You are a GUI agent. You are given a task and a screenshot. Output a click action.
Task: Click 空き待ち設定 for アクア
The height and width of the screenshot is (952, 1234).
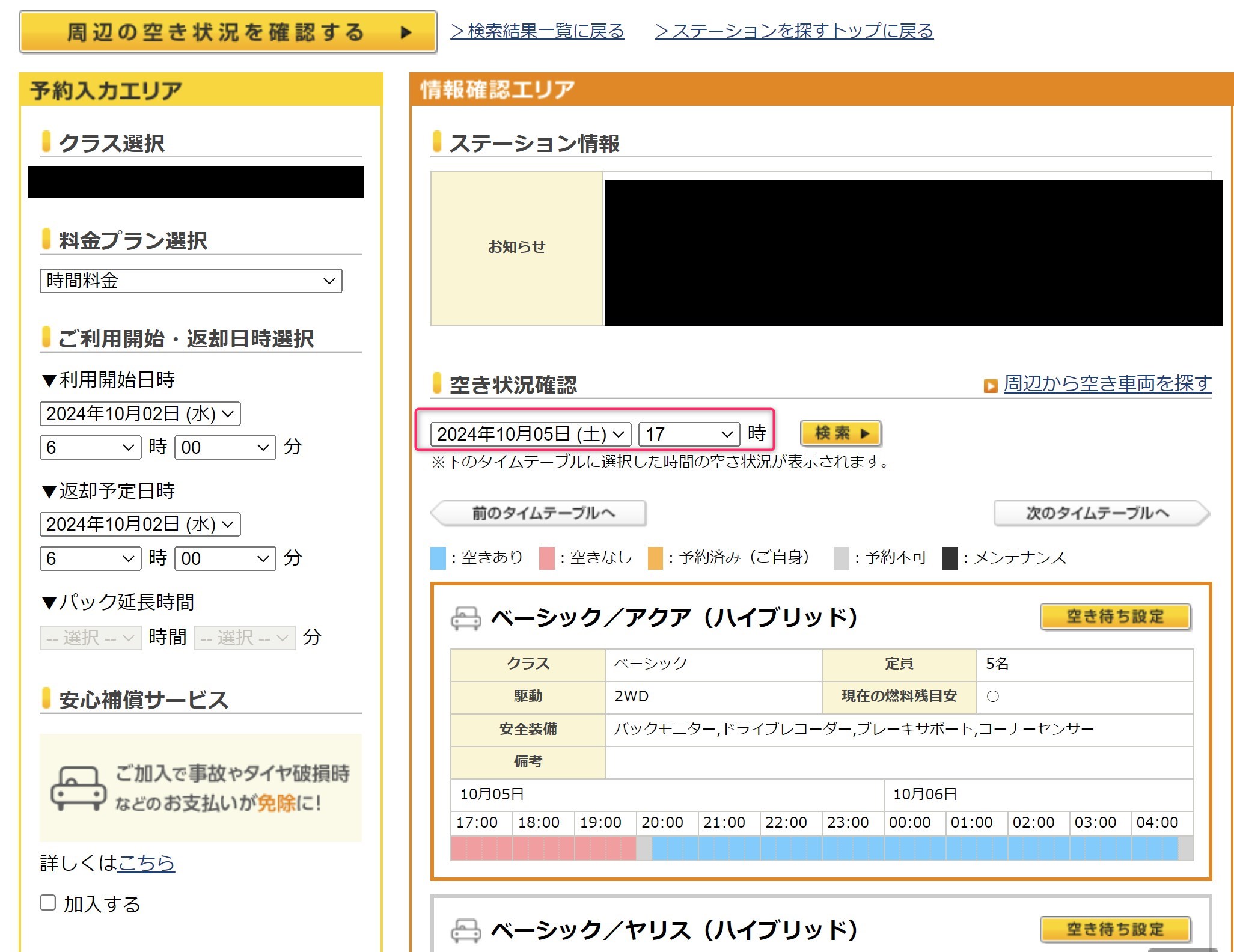pos(1115,617)
